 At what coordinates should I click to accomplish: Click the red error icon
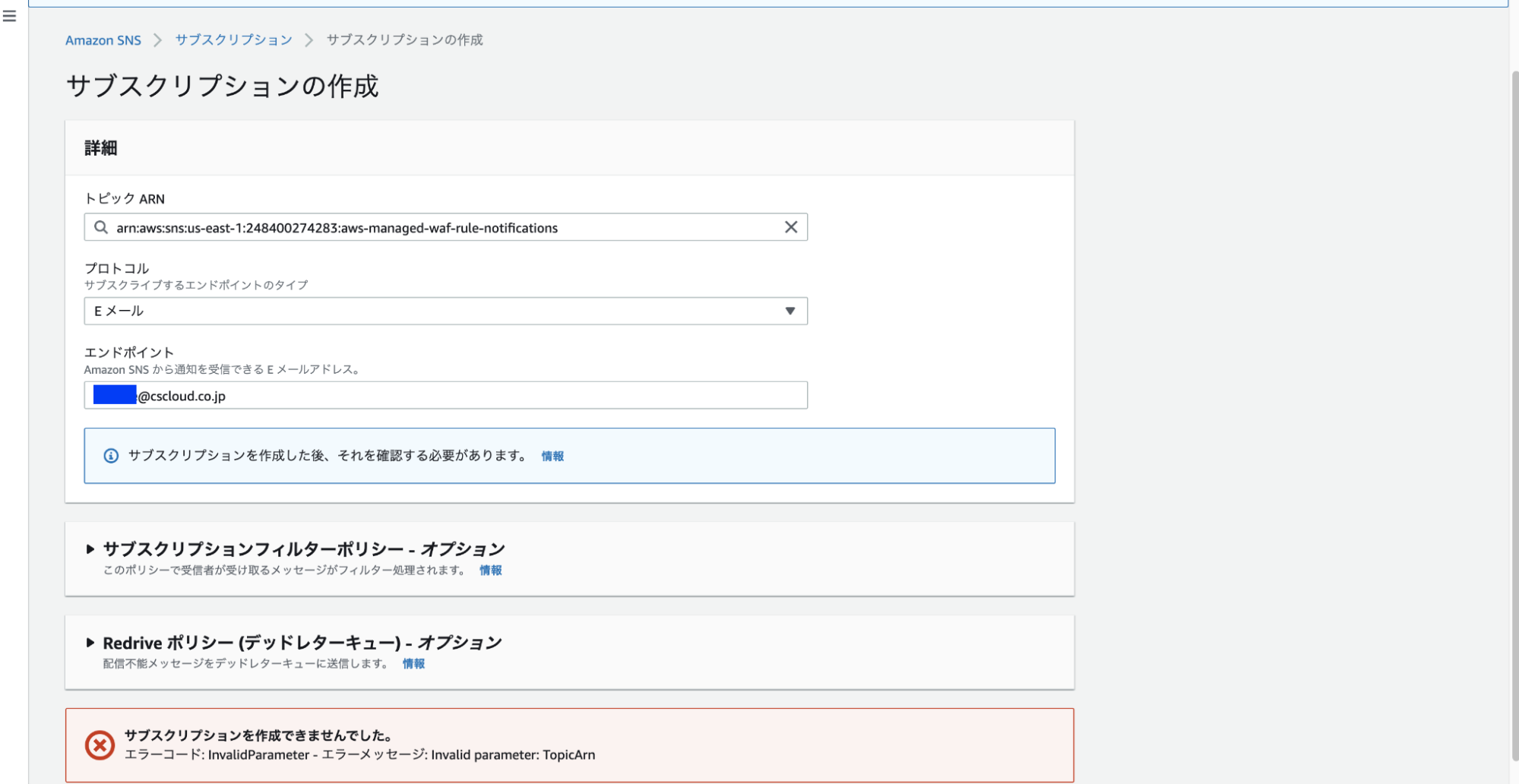pyautogui.click(x=100, y=745)
